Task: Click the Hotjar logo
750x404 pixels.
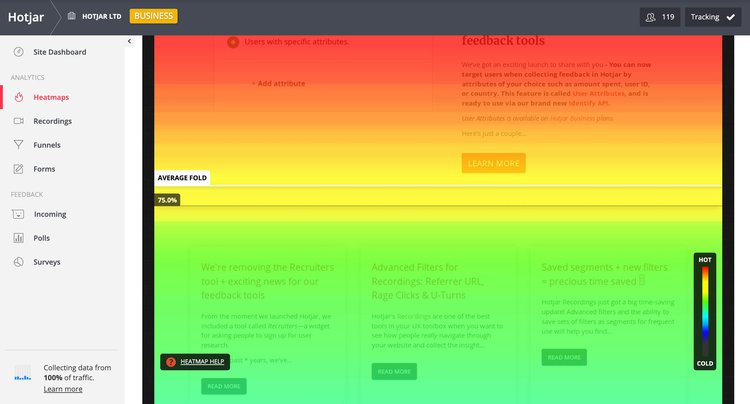Action: pyautogui.click(x=26, y=17)
